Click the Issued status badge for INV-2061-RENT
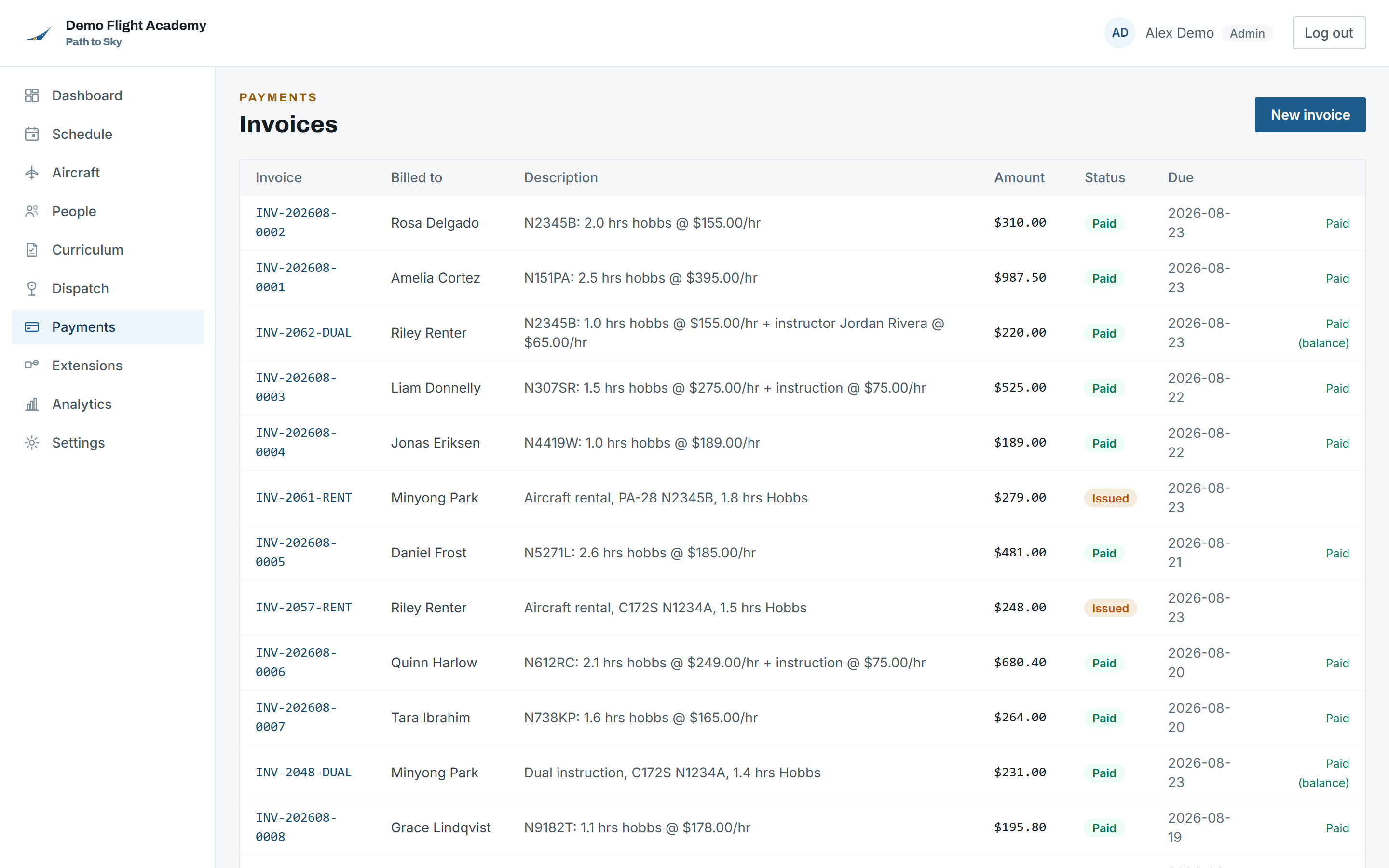Viewport: 1389px width, 868px height. (x=1110, y=498)
